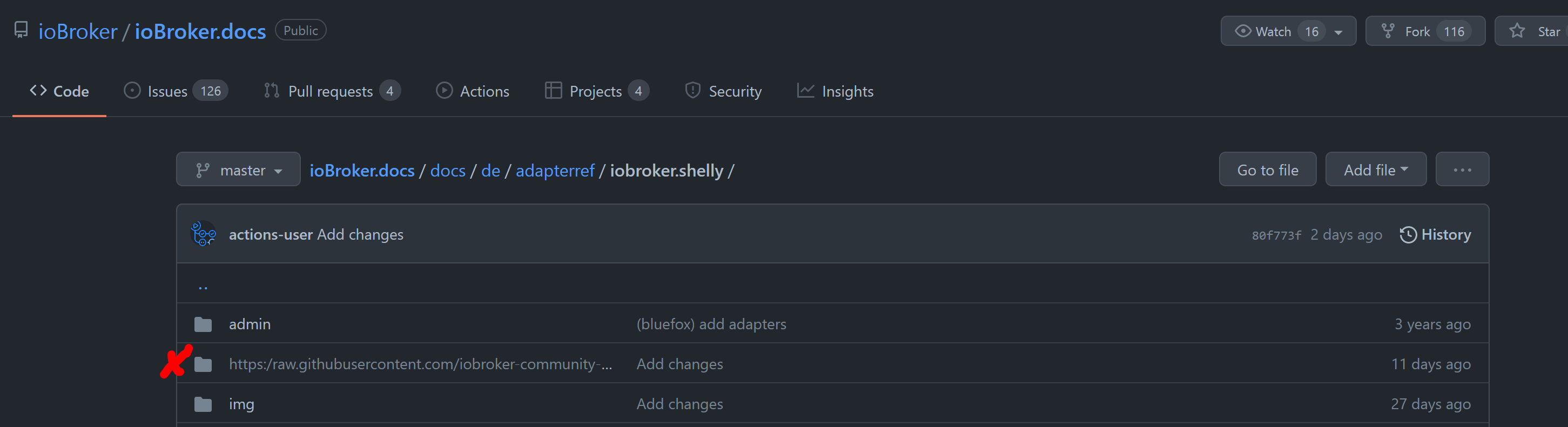This screenshot has height=427, width=1568.
Task: Open the master branch selector dropdown
Action: [238, 170]
